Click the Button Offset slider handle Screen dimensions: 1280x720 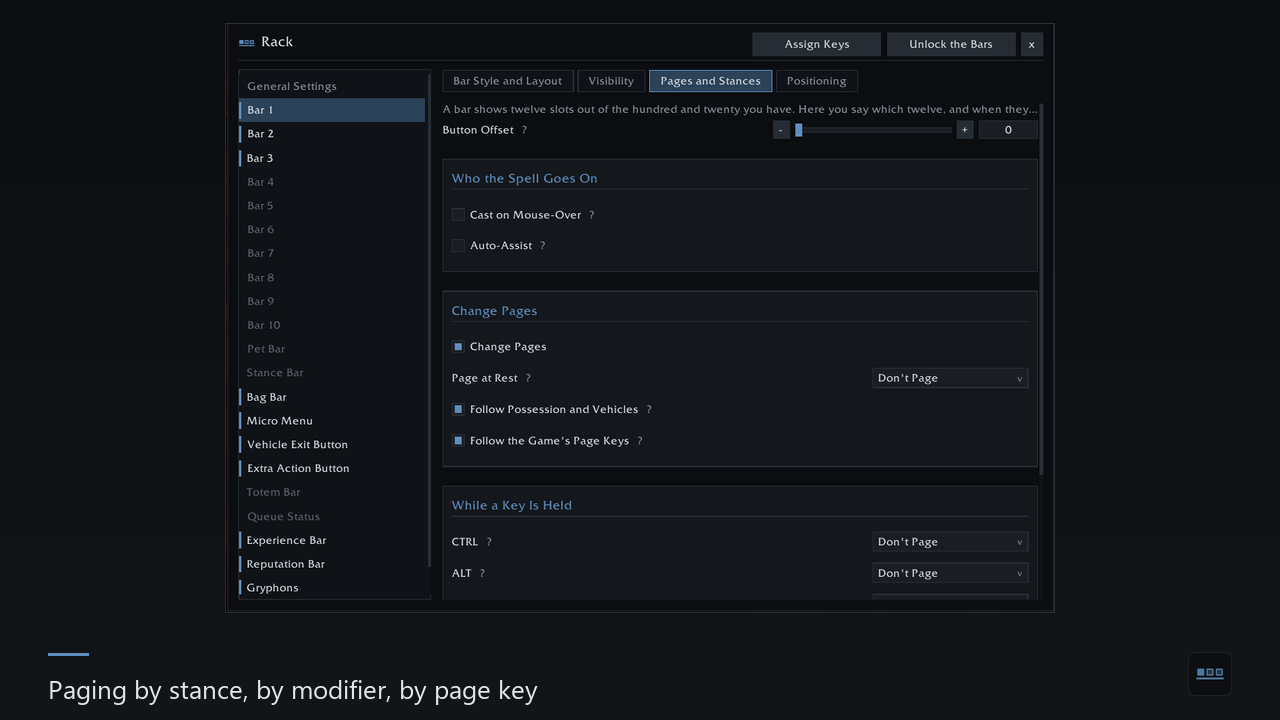798,130
